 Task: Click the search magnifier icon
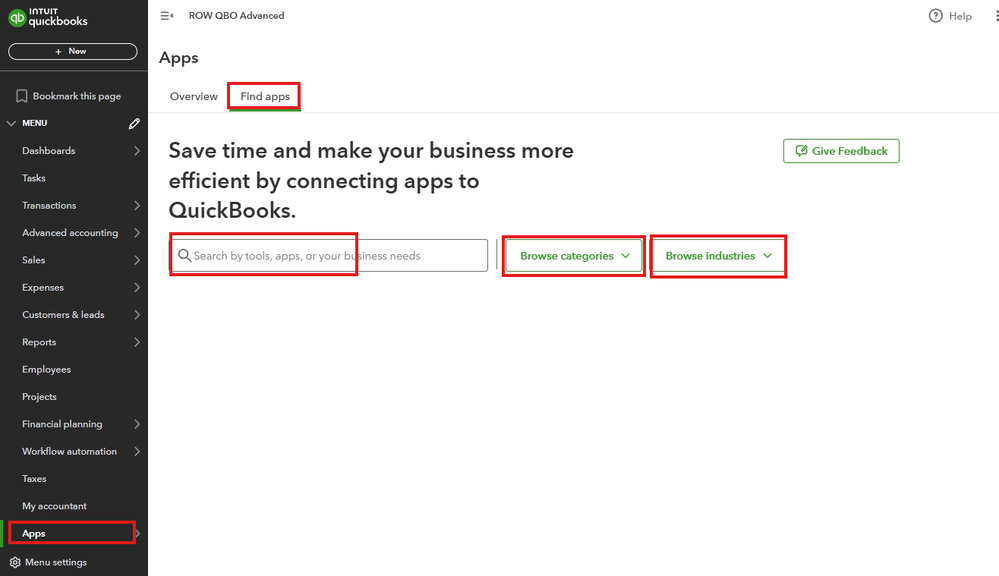click(184, 256)
